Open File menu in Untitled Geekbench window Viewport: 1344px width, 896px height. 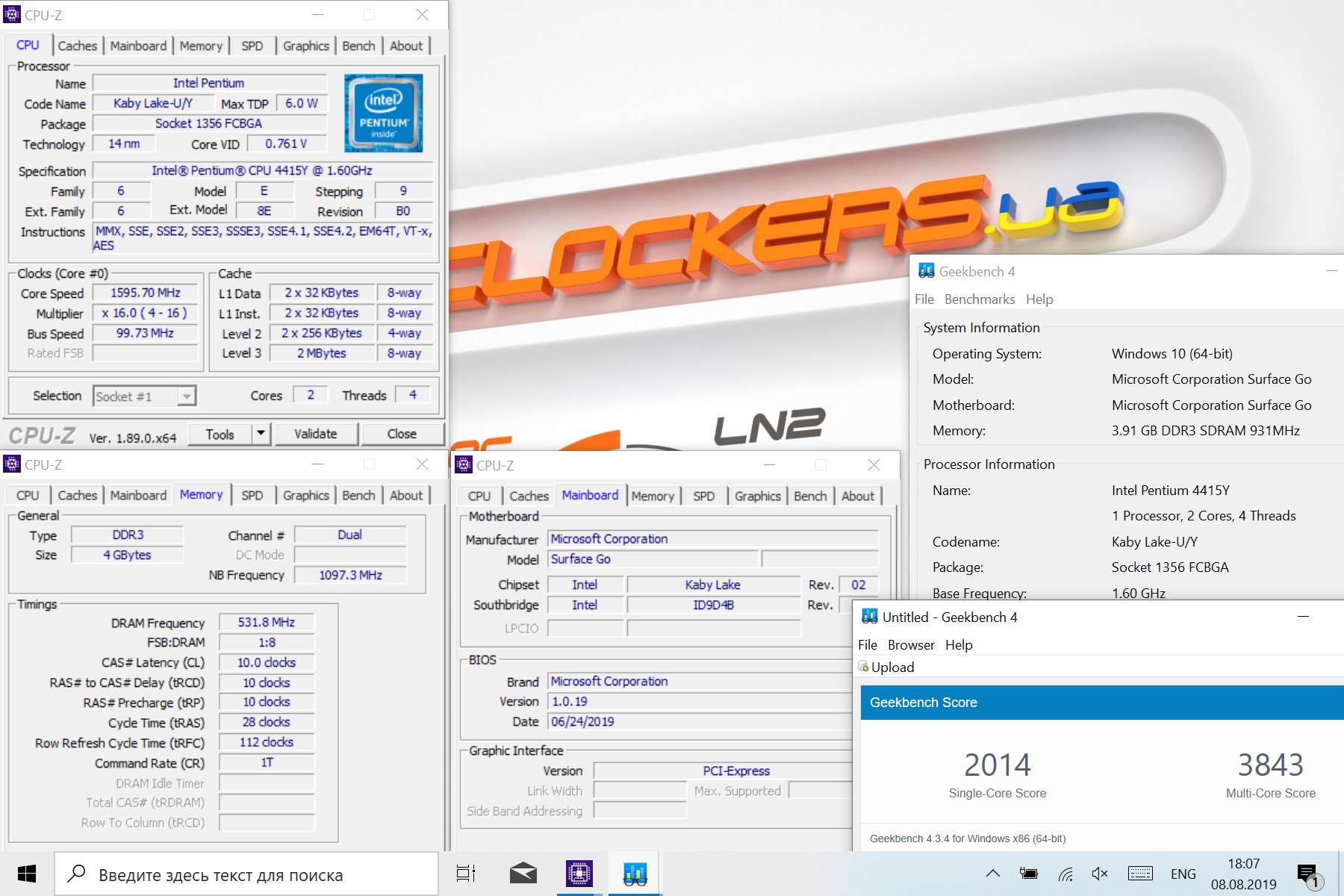tap(868, 644)
